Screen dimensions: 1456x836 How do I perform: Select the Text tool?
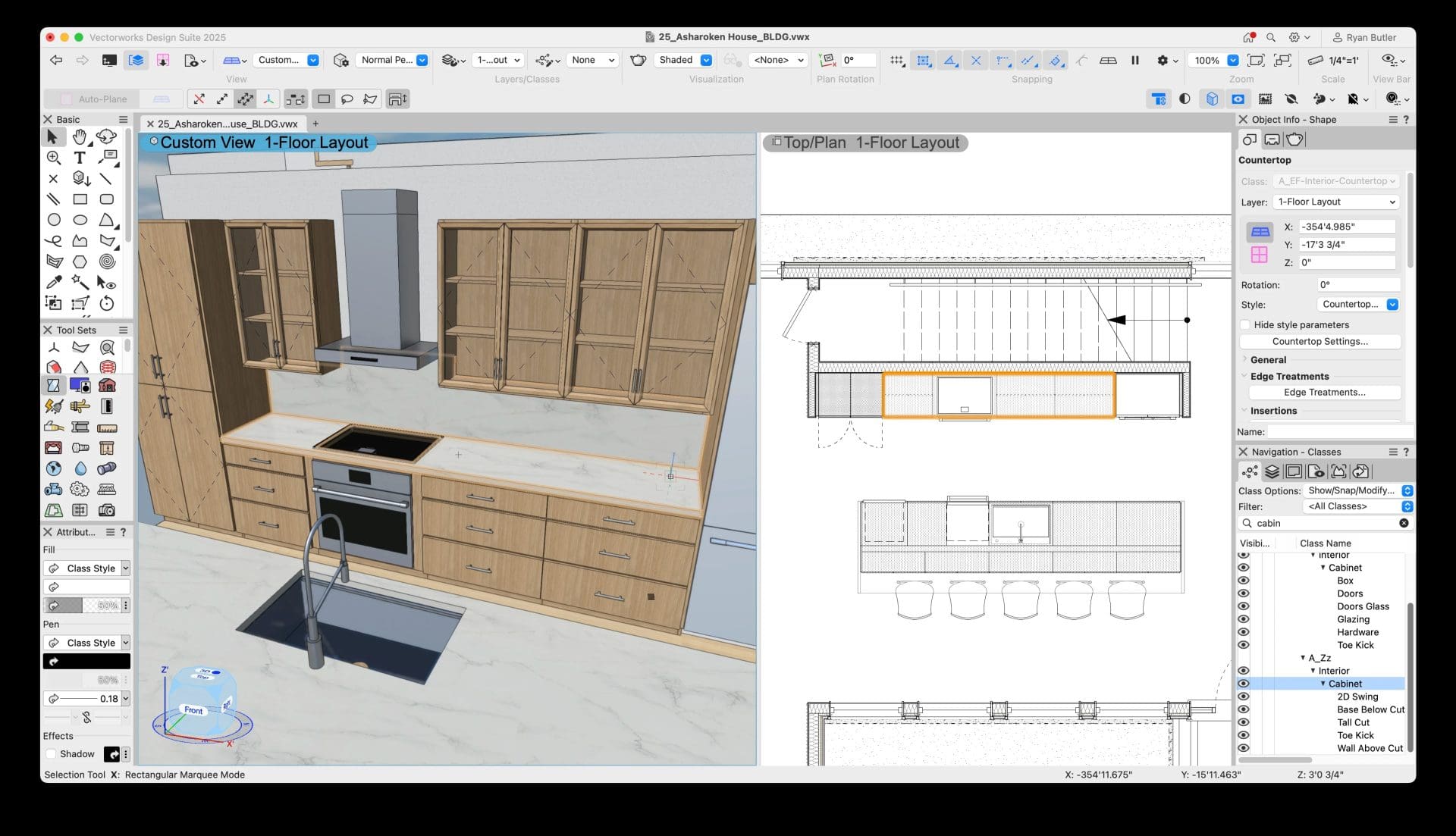(x=80, y=158)
